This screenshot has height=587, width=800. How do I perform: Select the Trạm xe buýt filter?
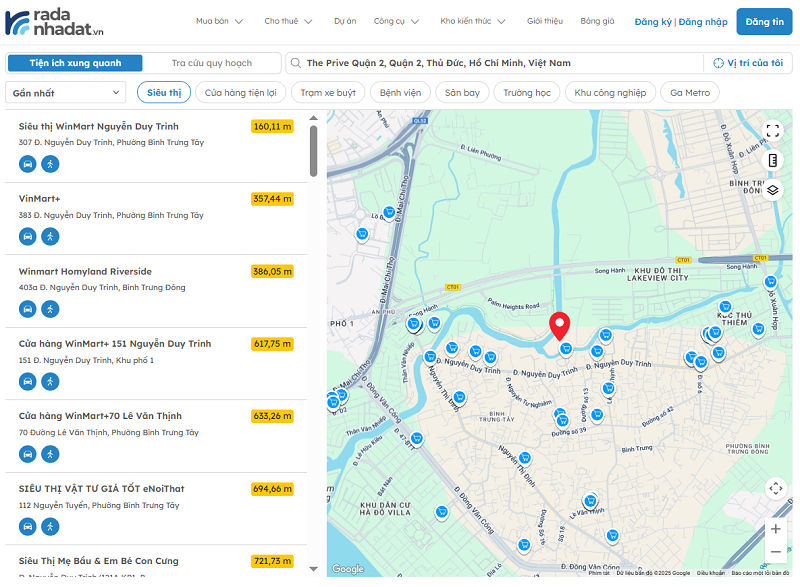tap(328, 93)
